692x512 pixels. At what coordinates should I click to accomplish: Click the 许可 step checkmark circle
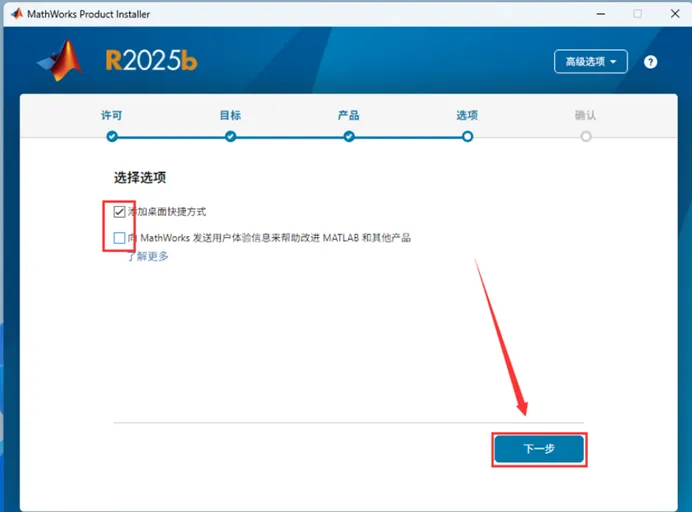[112, 136]
